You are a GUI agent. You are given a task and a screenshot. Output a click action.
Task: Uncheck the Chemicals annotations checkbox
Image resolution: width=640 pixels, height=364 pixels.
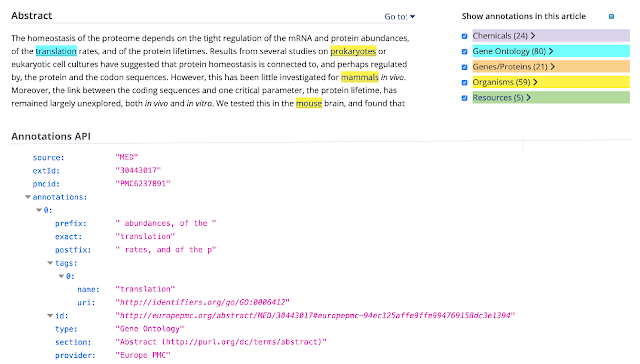tap(464, 36)
